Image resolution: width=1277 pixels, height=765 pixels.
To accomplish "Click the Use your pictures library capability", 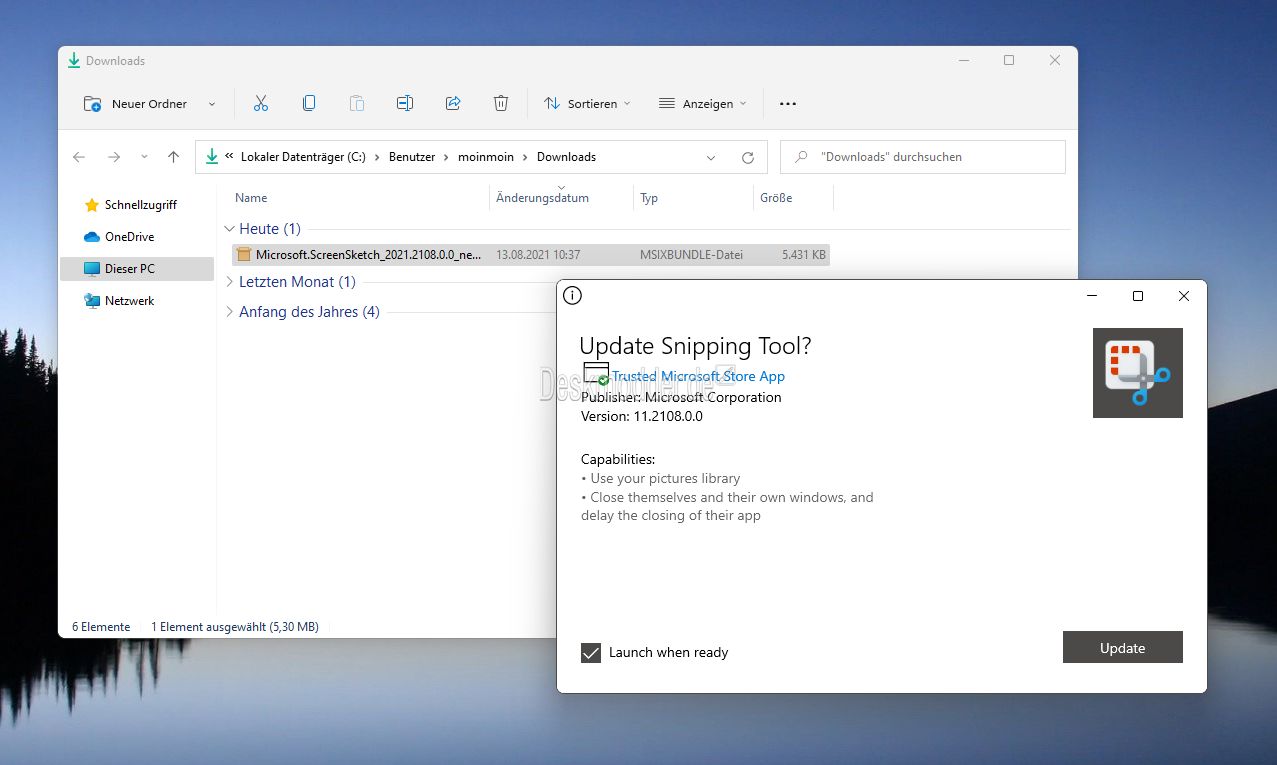I will click(x=661, y=478).
